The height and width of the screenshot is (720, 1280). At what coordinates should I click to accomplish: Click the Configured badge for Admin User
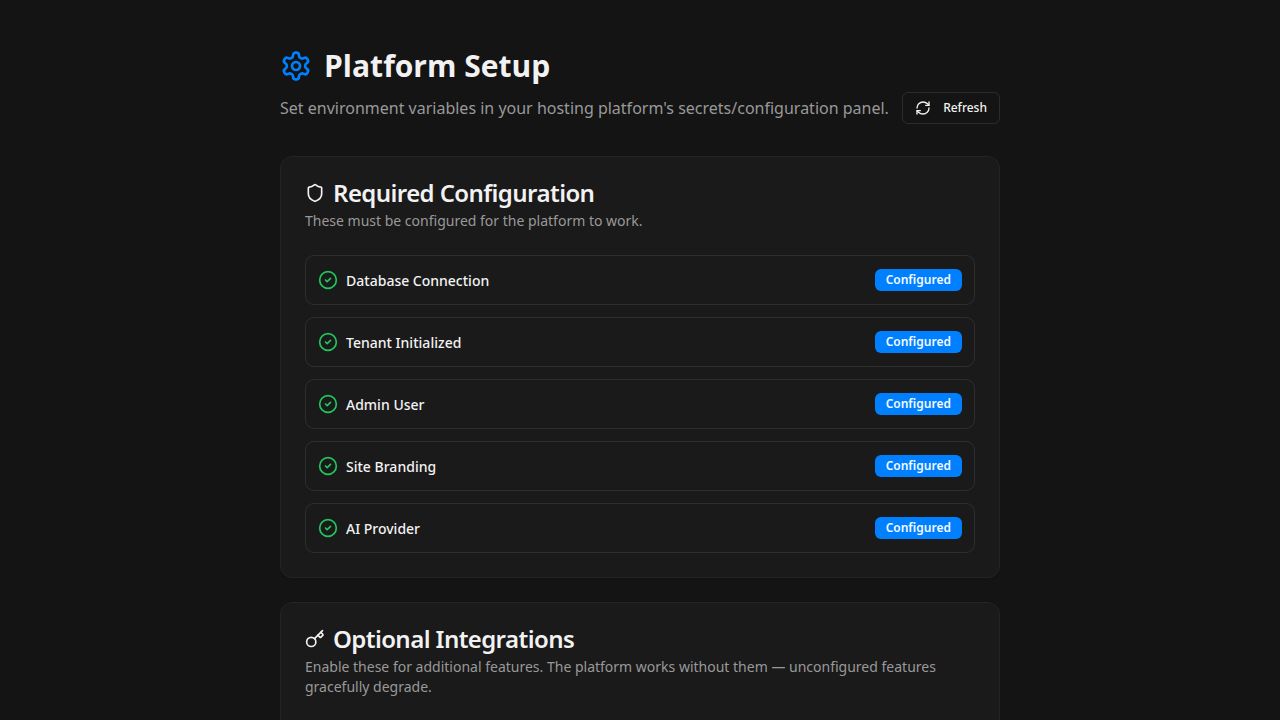[918, 404]
